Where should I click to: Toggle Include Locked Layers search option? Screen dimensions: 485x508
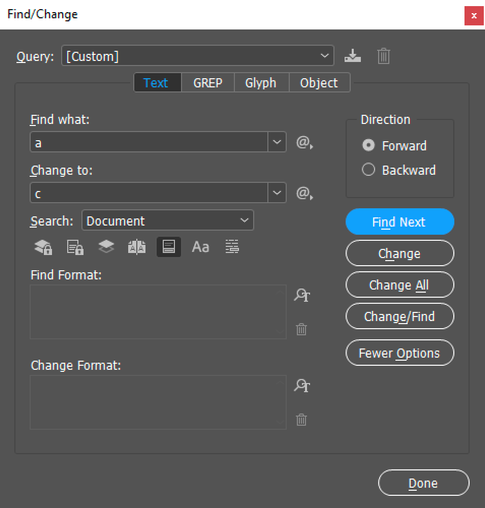[x=43, y=247]
